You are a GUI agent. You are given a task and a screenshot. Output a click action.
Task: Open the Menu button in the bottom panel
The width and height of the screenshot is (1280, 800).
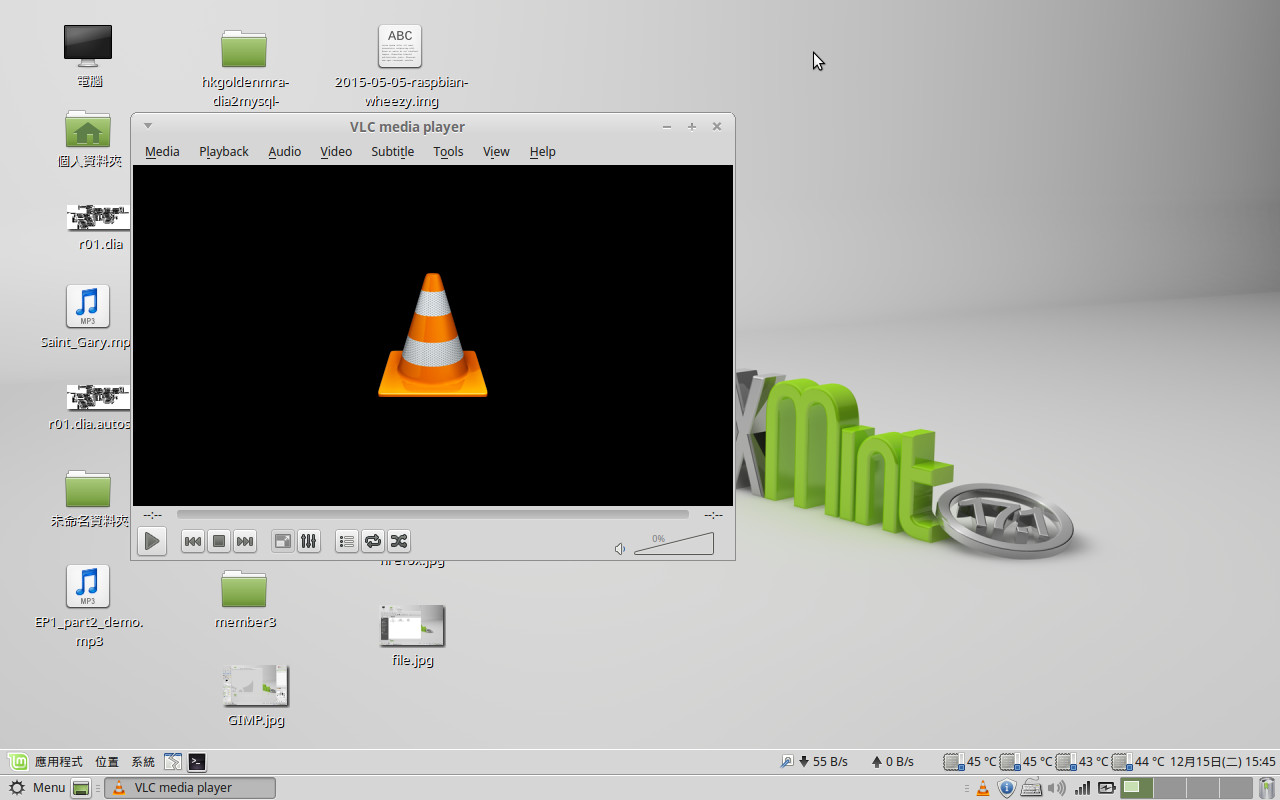point(37,788)
